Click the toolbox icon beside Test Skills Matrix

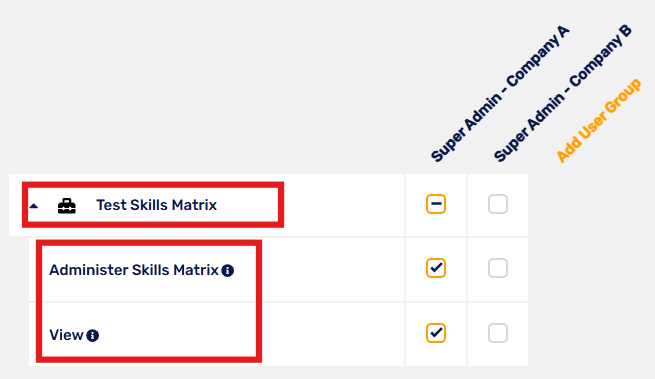[x=67, y=206]
